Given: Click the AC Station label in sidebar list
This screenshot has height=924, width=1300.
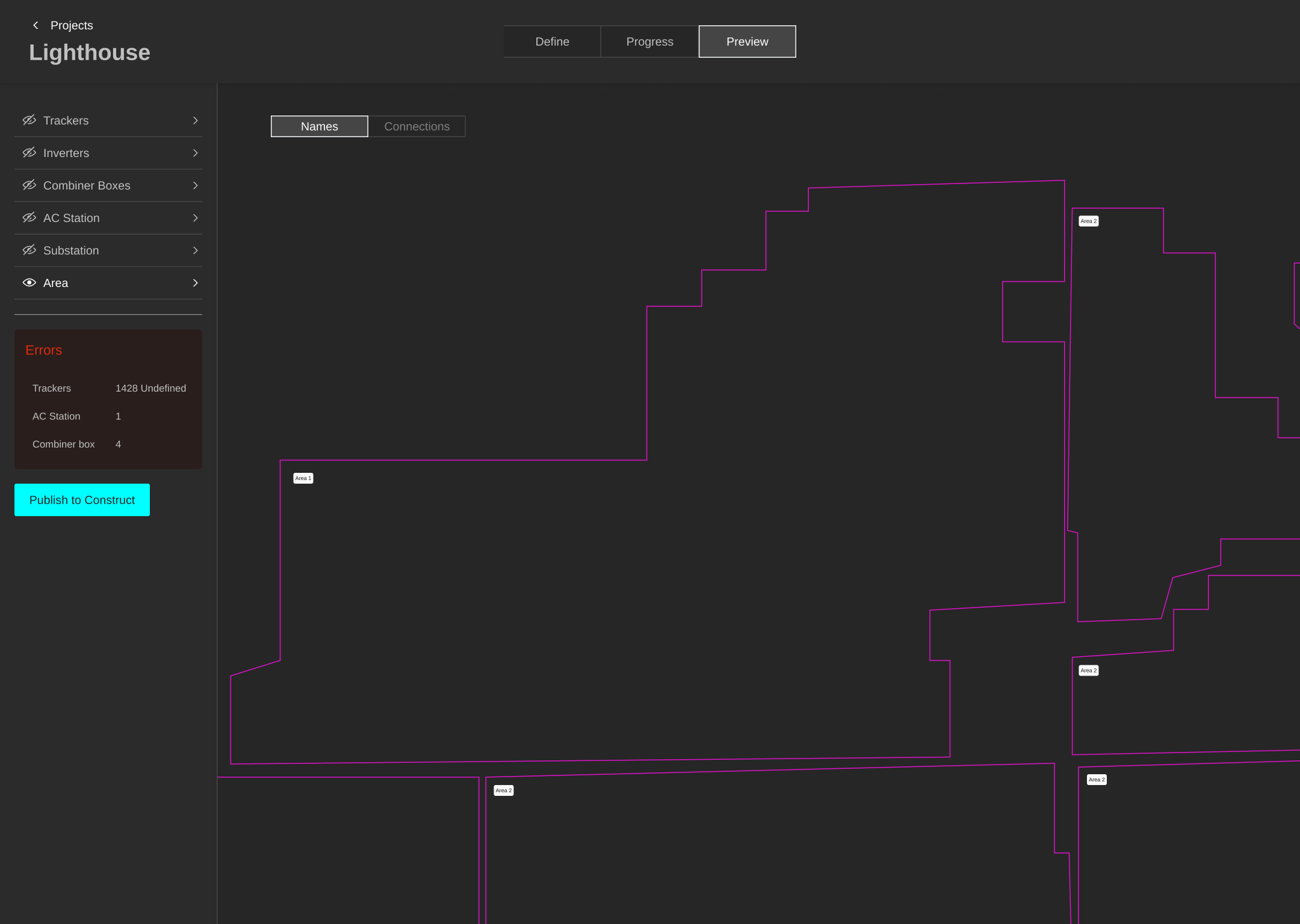Looking at the screenshot, I should [x=72, y=218].
